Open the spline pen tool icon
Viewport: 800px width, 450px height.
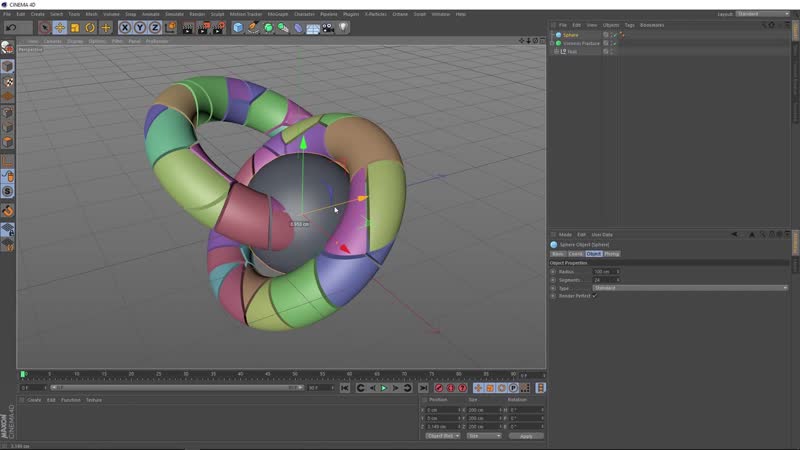click(253, 28)
